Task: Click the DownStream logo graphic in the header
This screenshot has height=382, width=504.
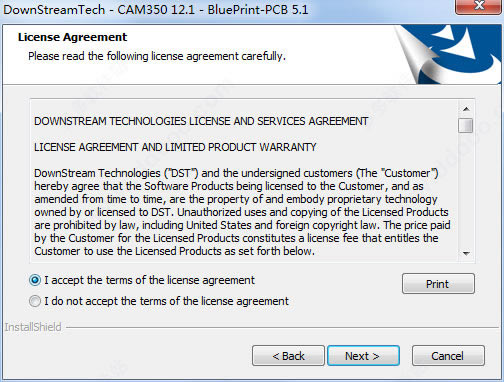Action: click(x=450, y=53)
